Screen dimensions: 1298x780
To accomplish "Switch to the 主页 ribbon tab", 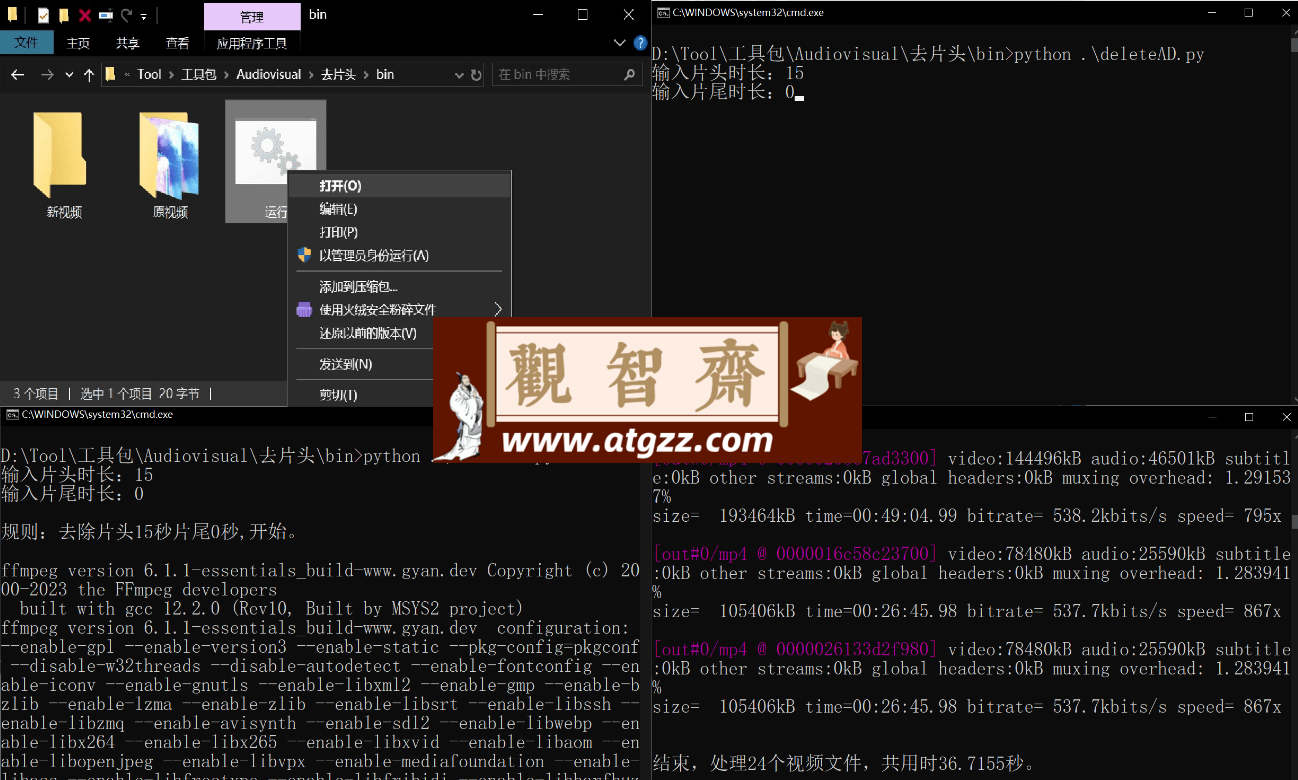I will coord(78,43).
